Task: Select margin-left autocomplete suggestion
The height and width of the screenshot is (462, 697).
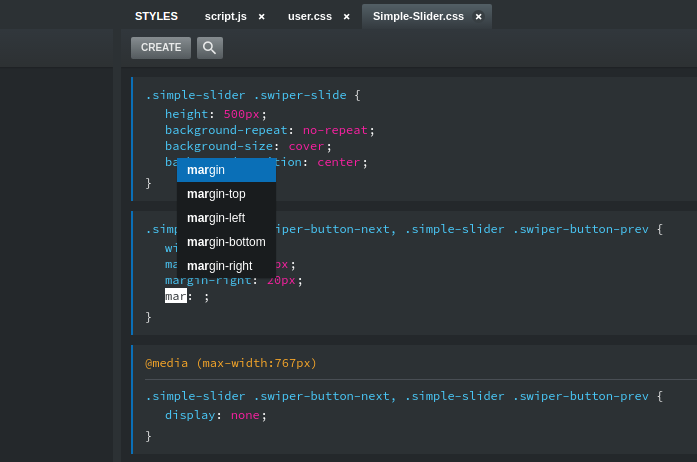Action: (226, 218)
